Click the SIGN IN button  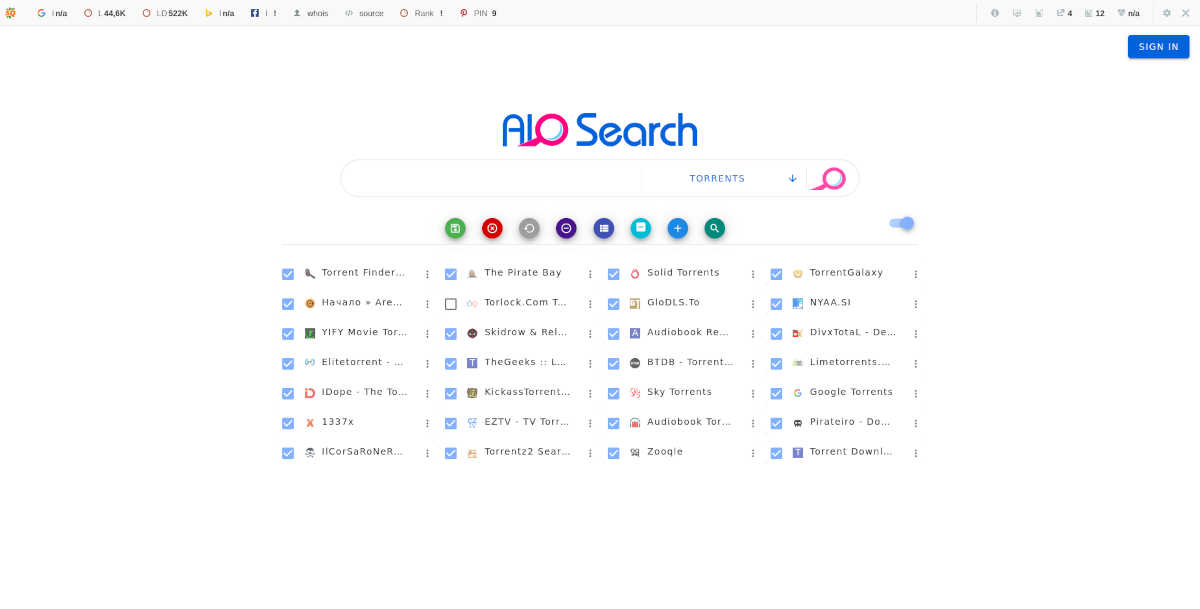1158,47
